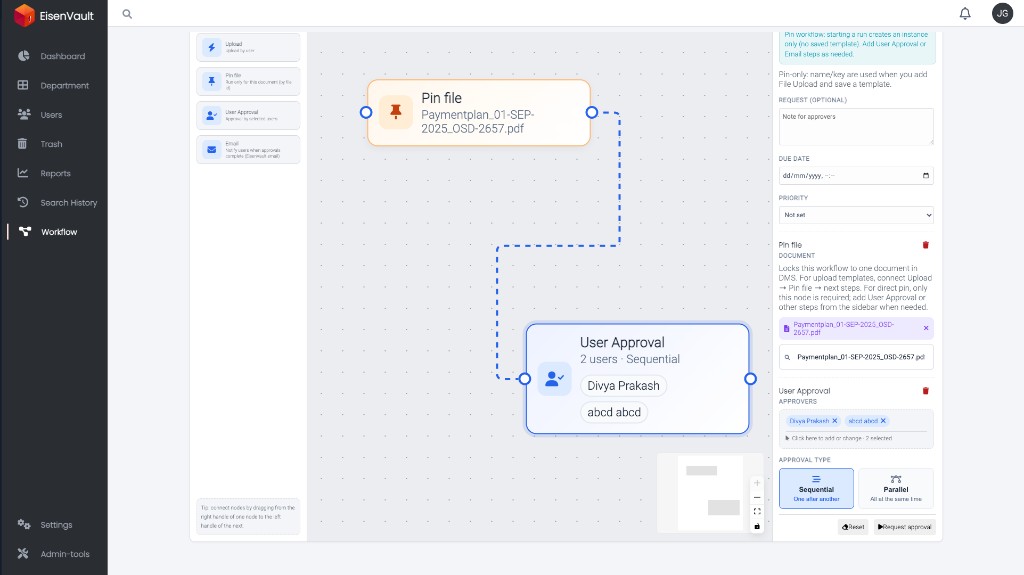Focus the Note for approvers request field

pos(856,126)
